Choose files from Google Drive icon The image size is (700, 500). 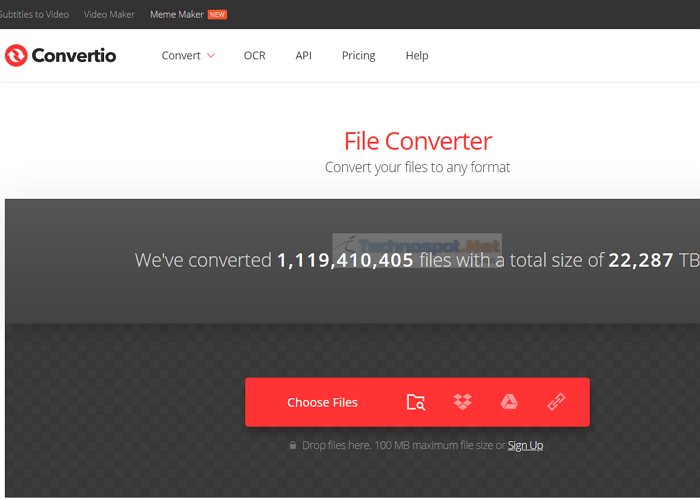point(509,402)
